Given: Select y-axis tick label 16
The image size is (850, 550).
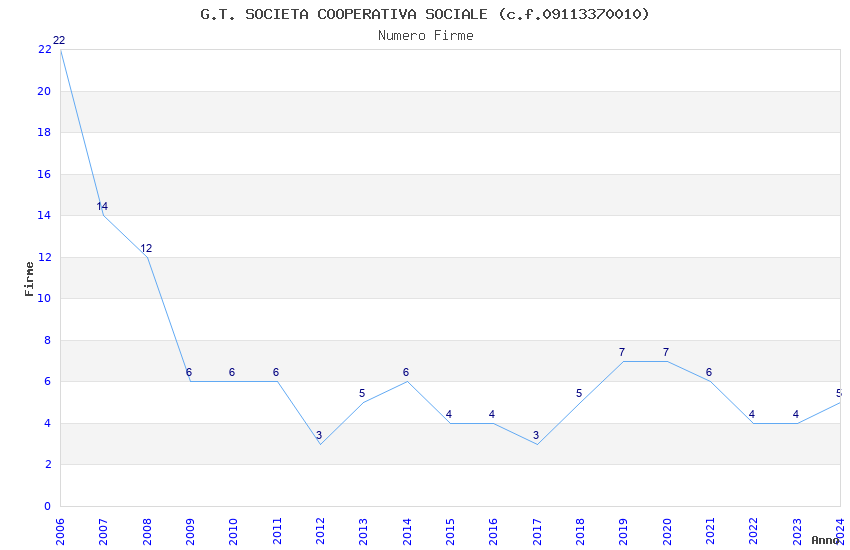Looking at the screenshot, I should pos(44,174).
